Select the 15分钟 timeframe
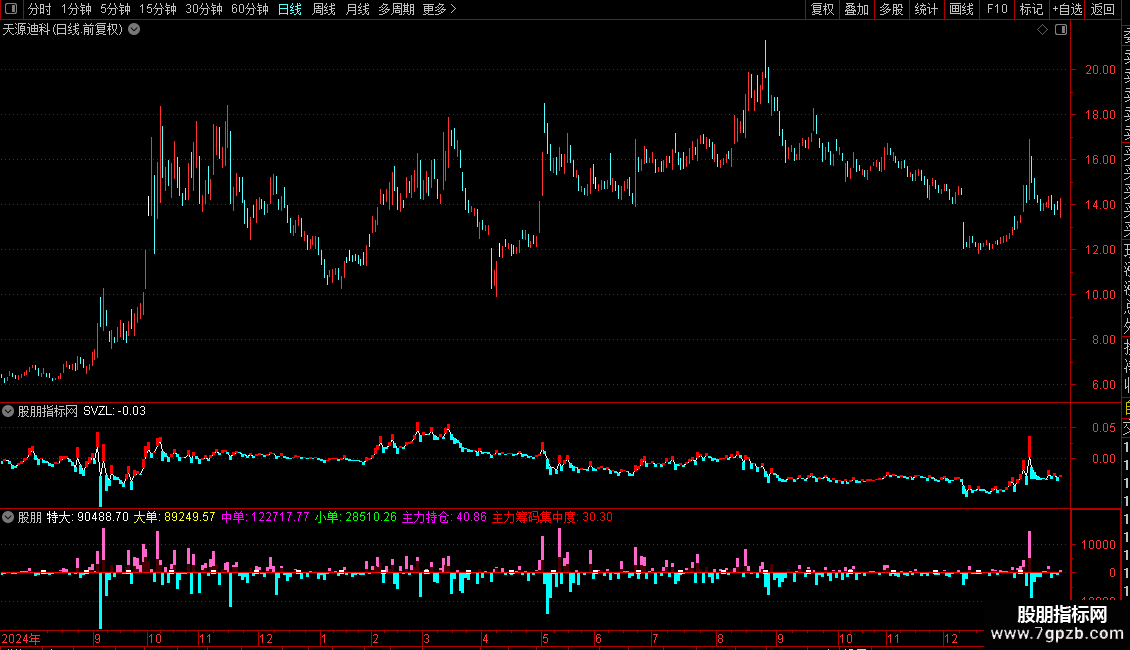Viewport: 1130px width, 650px height. 158,9
